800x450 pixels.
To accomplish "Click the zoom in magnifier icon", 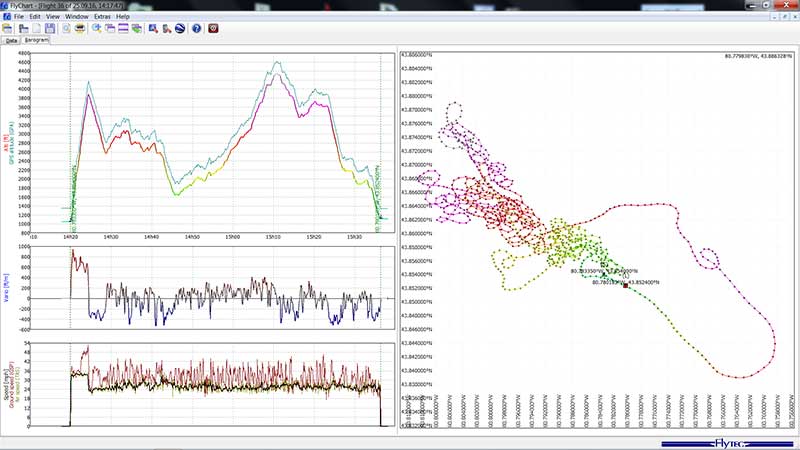I will pyautogui.click(x=97, y=28).
